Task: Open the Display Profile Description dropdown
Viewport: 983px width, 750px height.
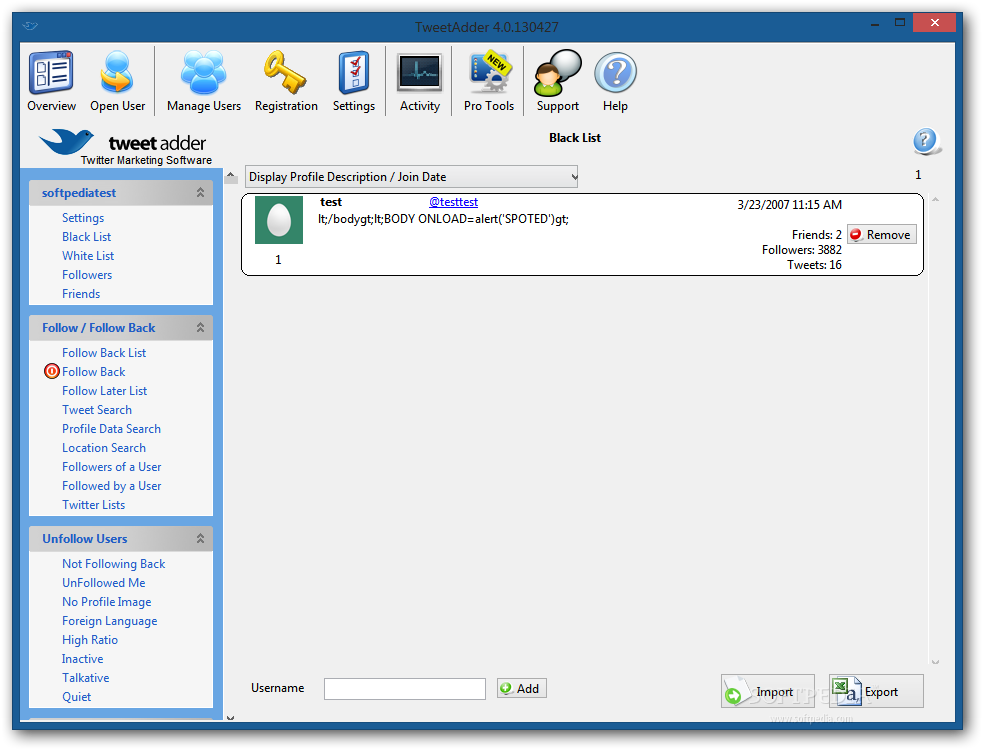Action: tap(411, 177)
